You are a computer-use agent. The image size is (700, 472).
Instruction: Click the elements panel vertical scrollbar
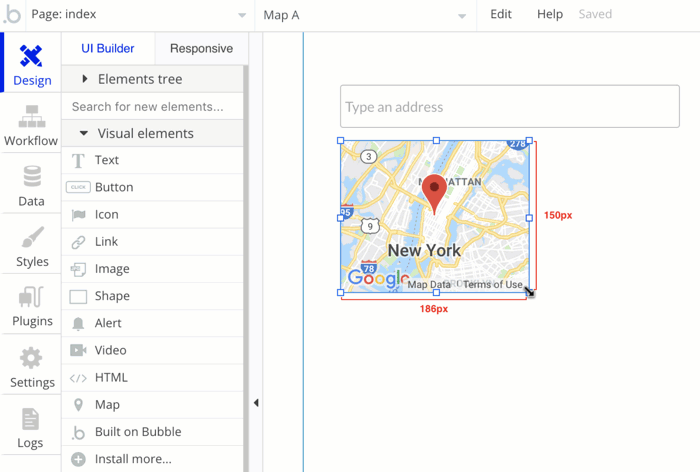tap(246, 268)
